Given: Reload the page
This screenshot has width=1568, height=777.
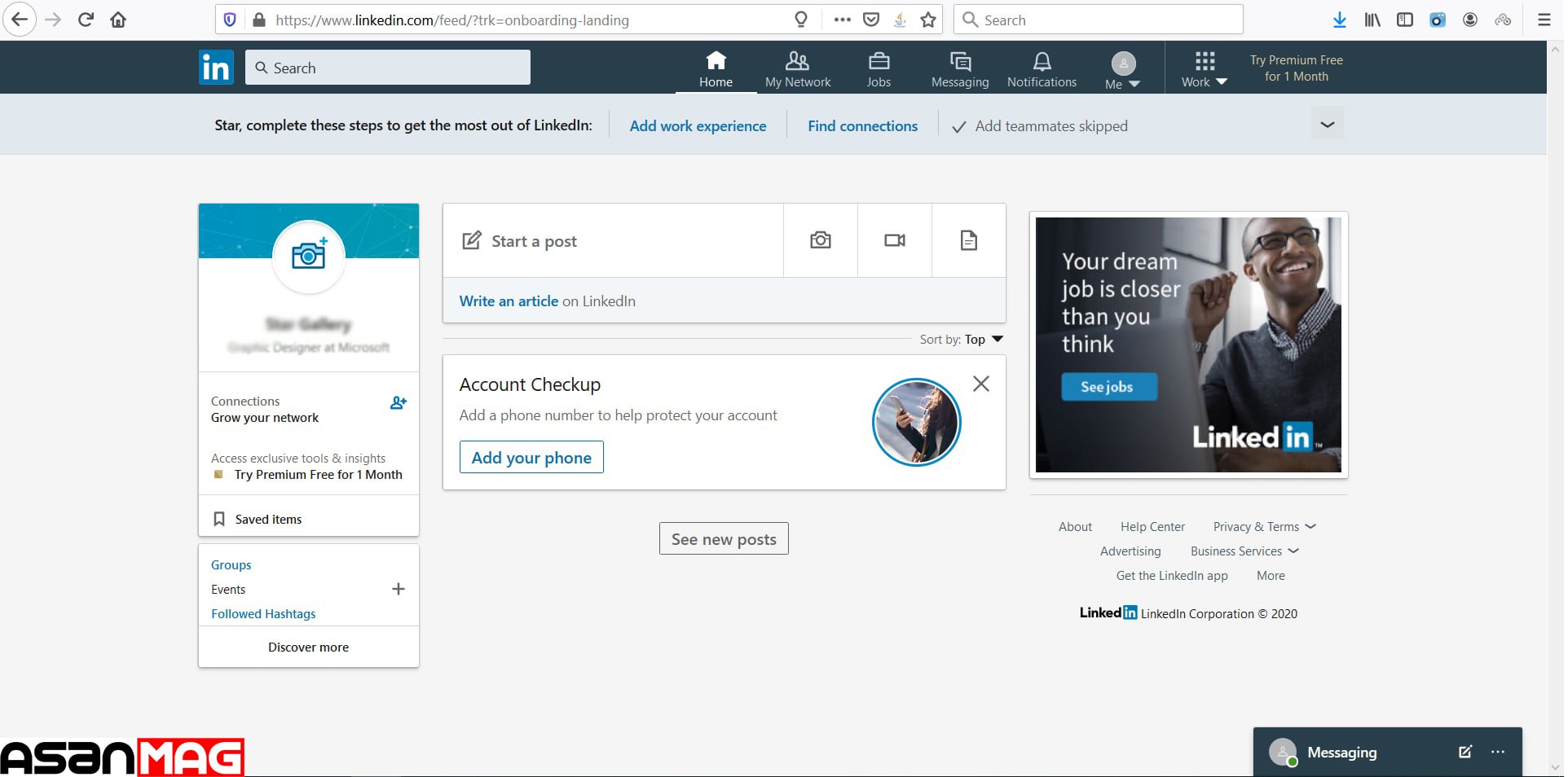Looking at the screenshot, I should coord(86,20).
